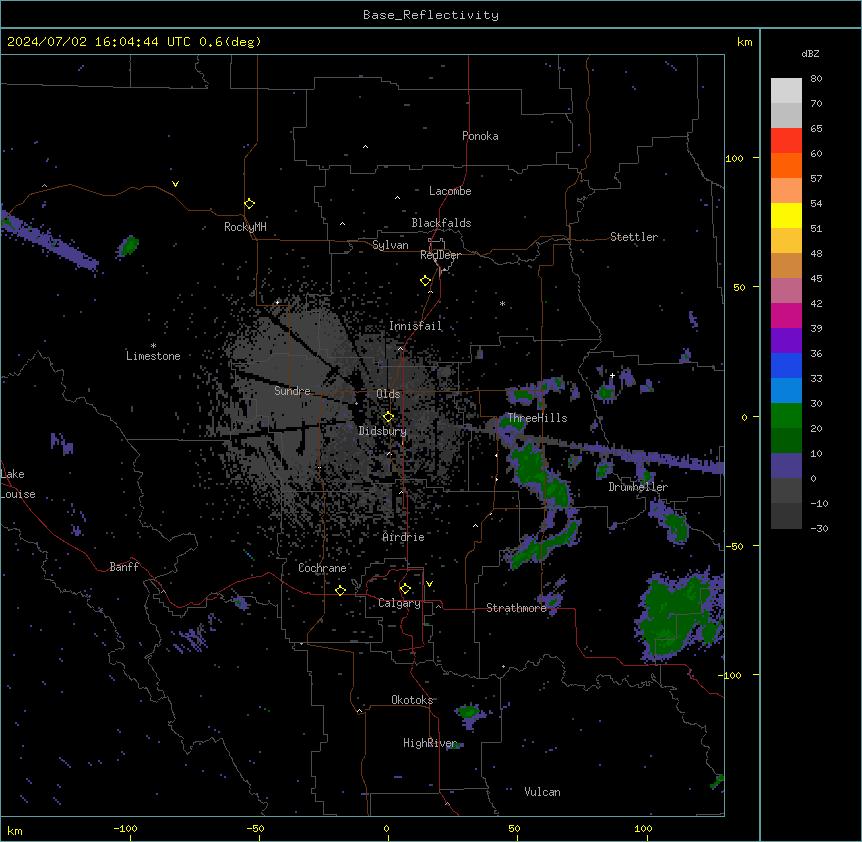Click the Blackfalds city label
862x842 pixels.
(441, 223)
